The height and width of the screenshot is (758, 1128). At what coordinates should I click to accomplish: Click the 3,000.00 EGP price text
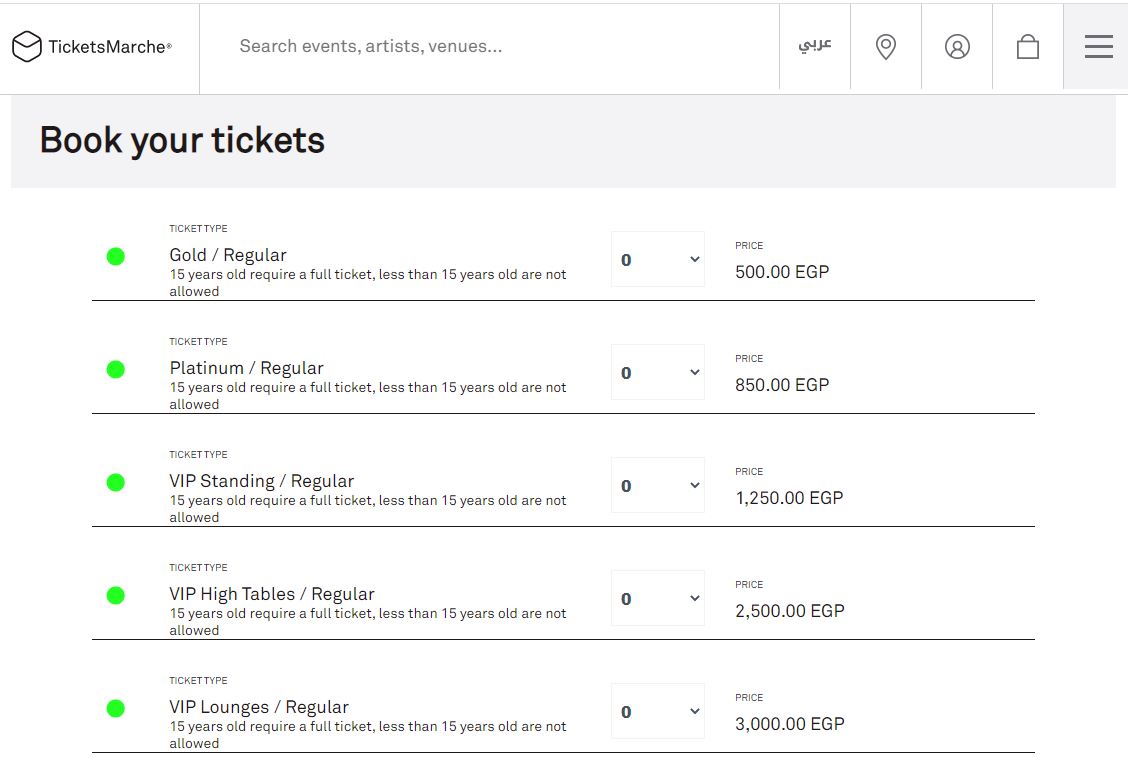789,724
